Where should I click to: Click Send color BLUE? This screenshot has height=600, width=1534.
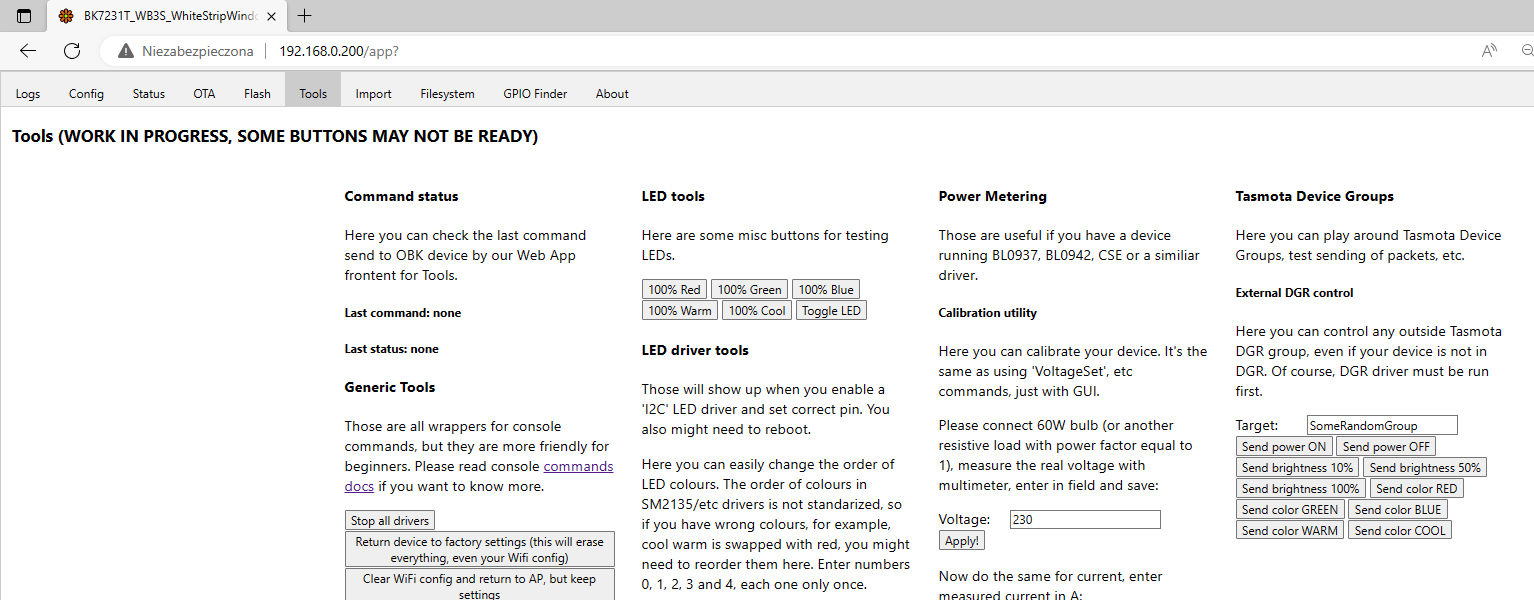1398,509
